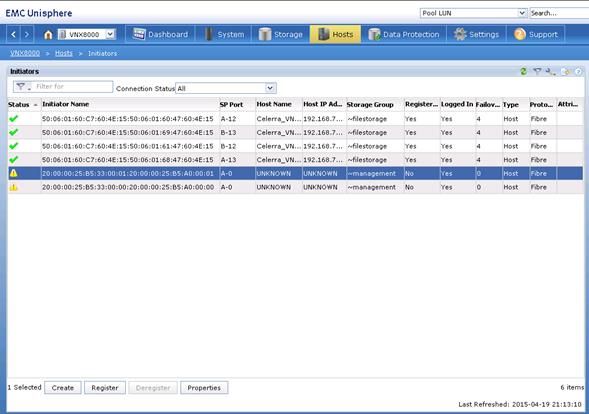Screen dimensions: 589x414
Task: Select initiator 20:00:00:25:B5:33:00:00 row
Action: [x=295, y=187]
